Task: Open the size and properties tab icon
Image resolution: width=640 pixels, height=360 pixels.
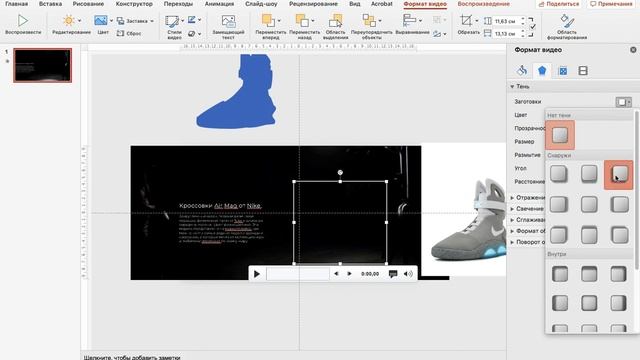Action: pos(563,71)
